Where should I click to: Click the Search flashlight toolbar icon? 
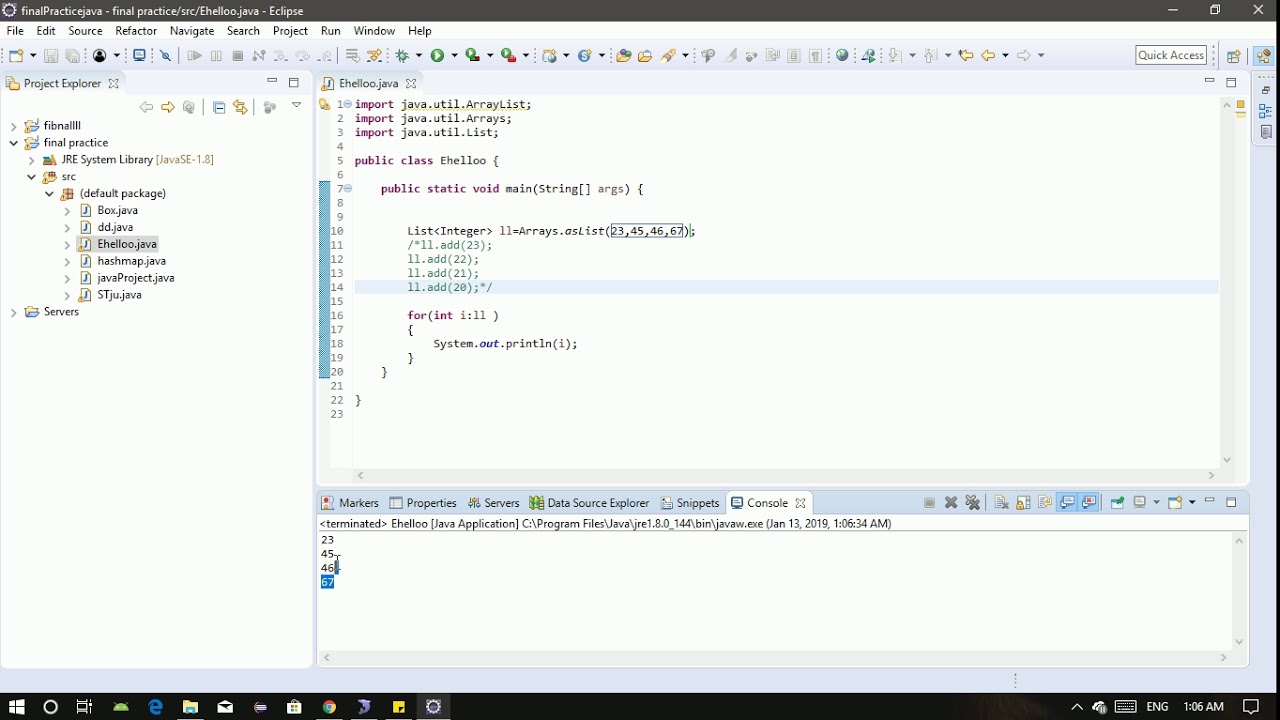coord(669,56)
